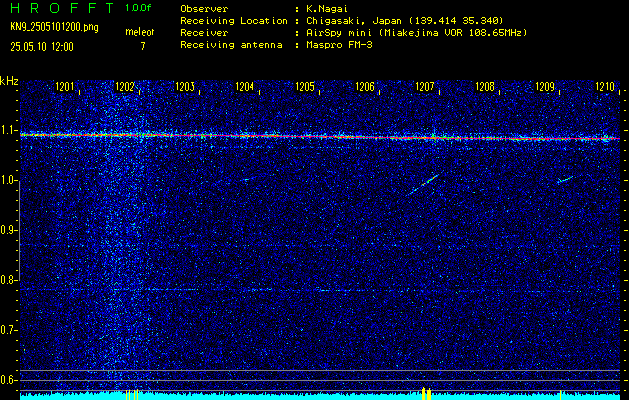Select the version label 1.00f
The height and width of the screenshot is (400, 629).
138,8
